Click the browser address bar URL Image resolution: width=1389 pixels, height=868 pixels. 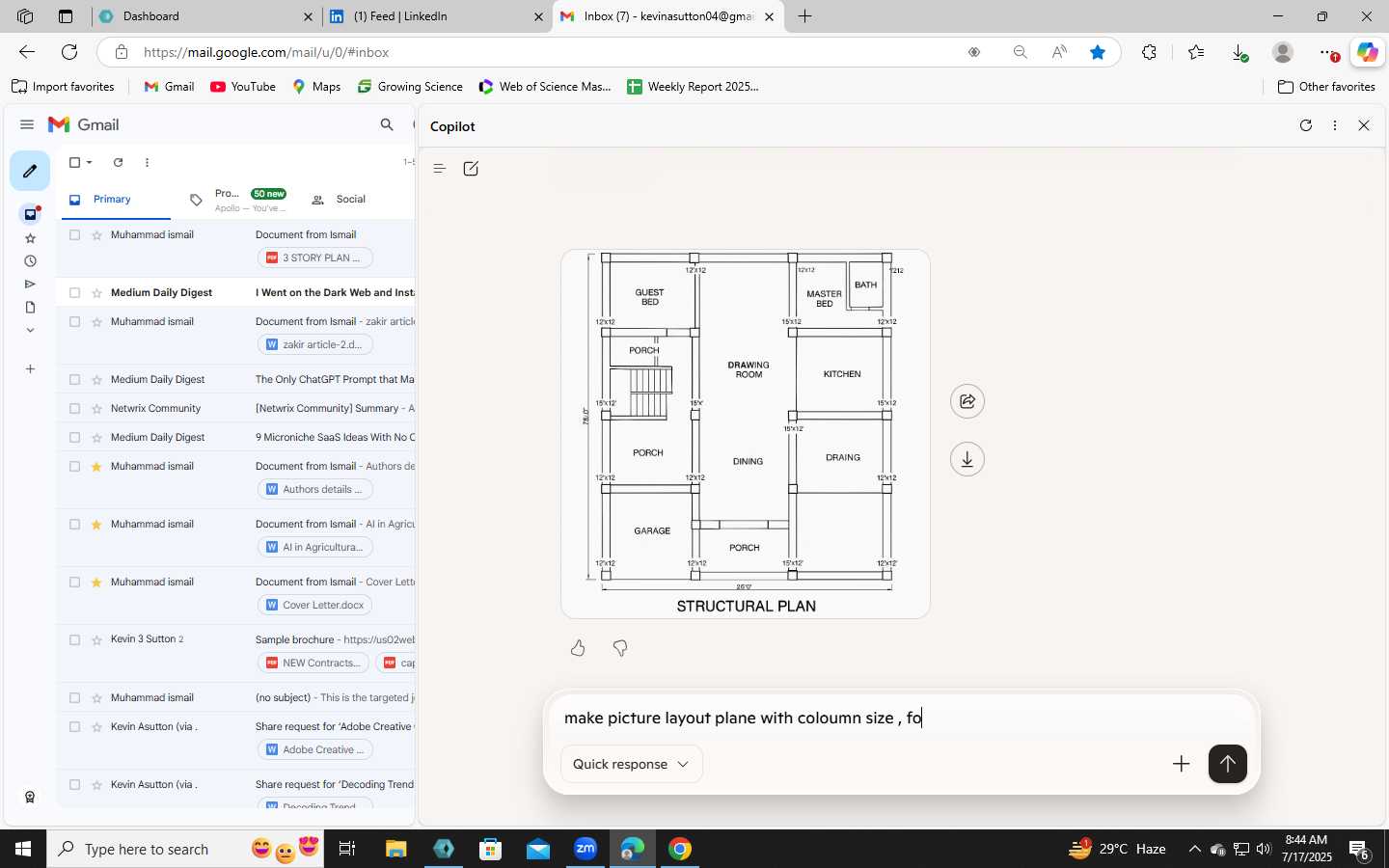pyautogui.click(x=266, y=52)
